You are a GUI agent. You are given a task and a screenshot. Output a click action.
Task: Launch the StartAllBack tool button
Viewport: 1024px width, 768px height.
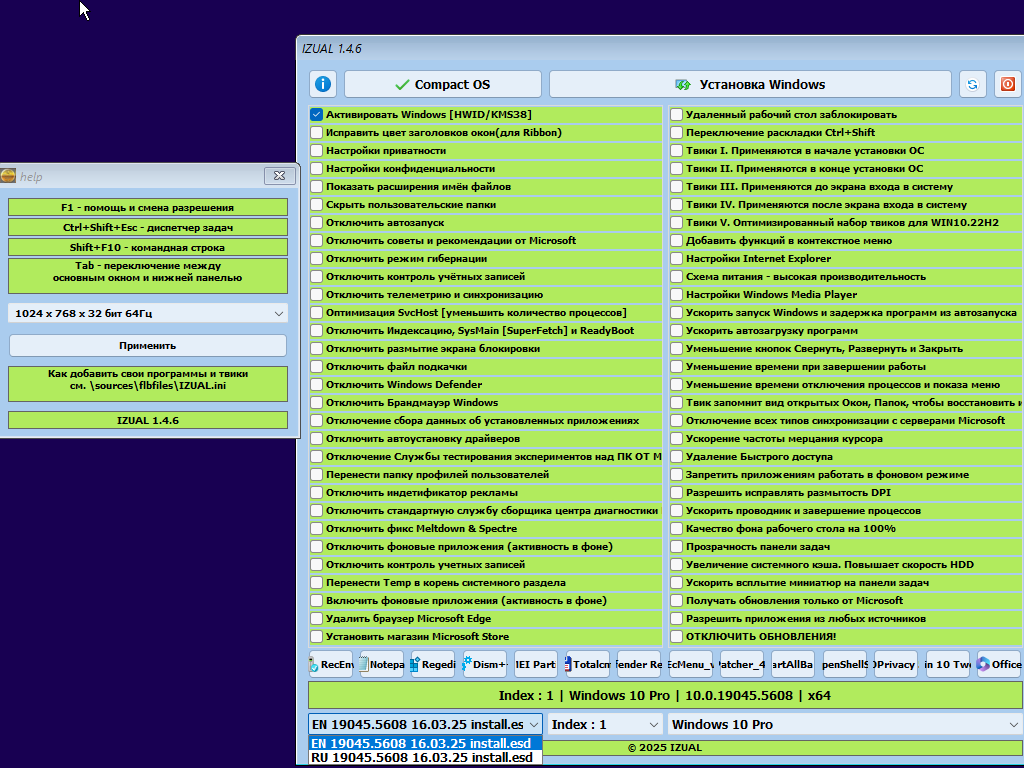coord(793,664)
